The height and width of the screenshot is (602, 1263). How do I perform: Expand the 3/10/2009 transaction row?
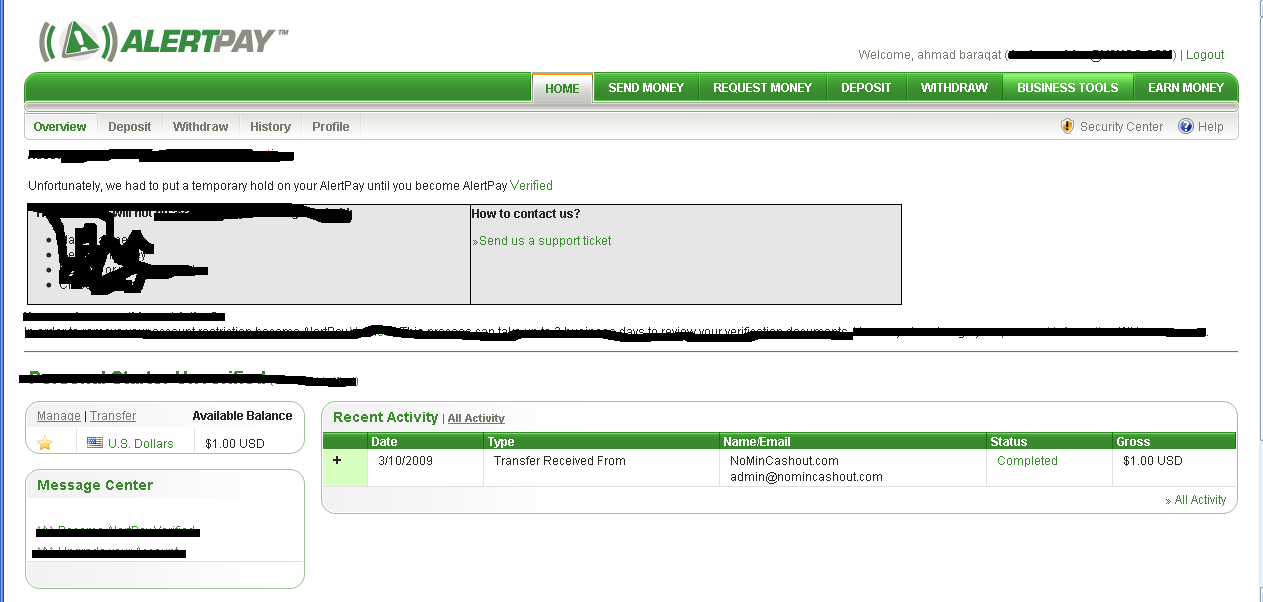click(337, 460)
